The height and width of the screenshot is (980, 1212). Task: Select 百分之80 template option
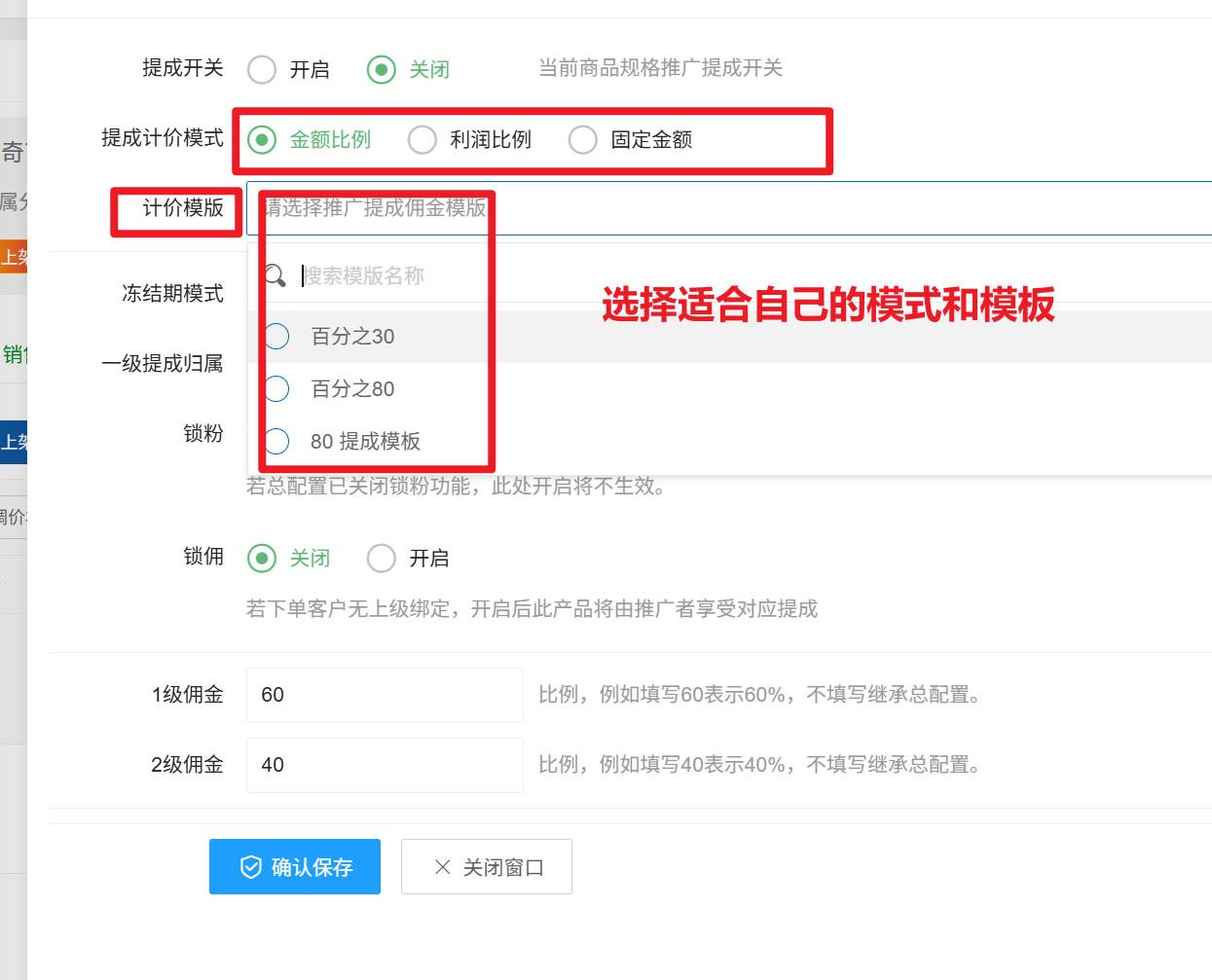[x=352, y=389]
